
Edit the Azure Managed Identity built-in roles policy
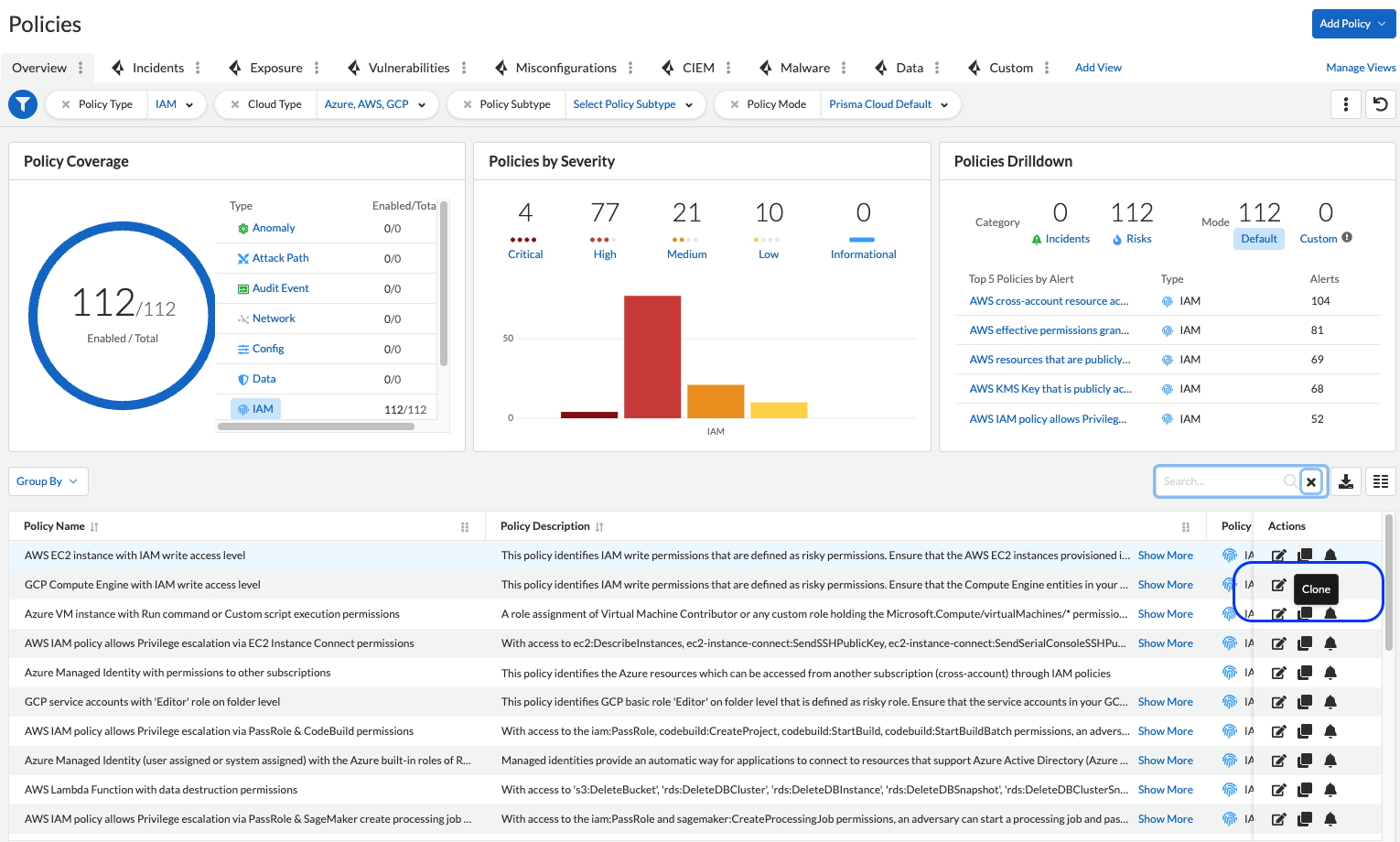coord(1279,761)
